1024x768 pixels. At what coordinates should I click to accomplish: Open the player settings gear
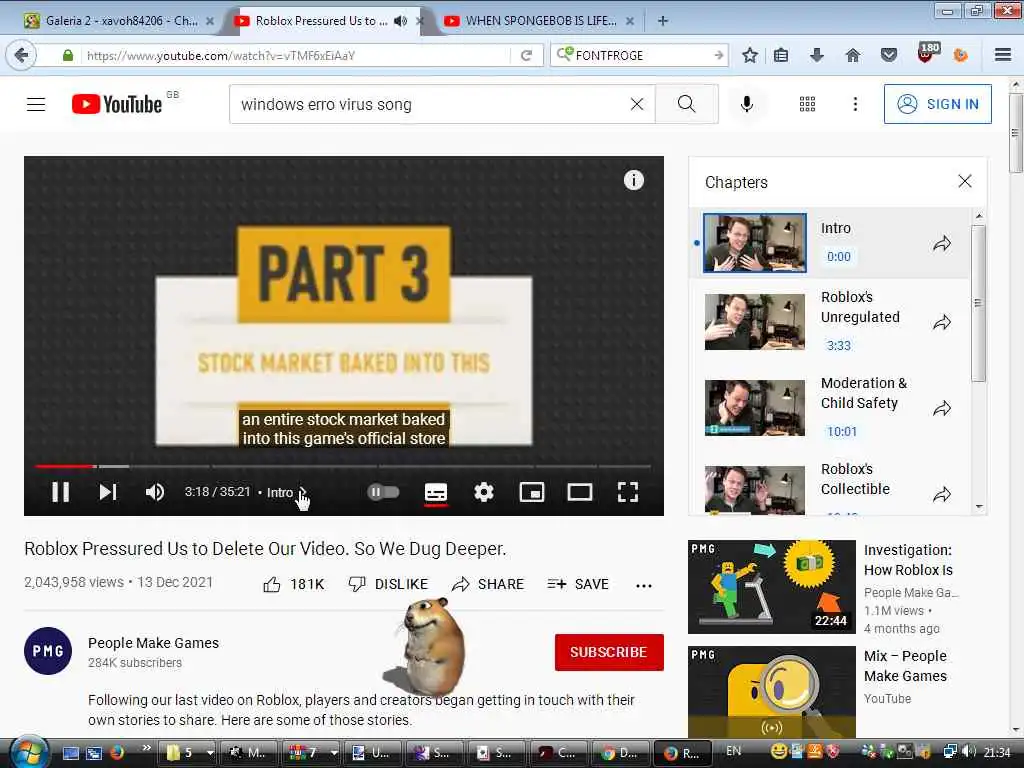[x=483, y=492]
